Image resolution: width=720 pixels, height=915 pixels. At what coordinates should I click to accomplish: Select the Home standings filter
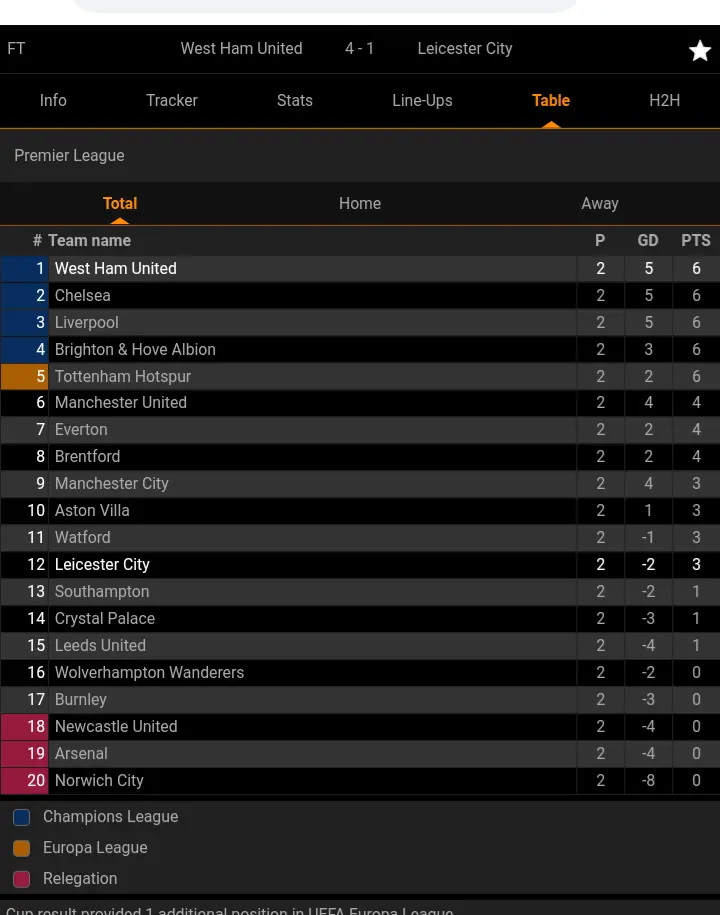(x=360, y=203)
